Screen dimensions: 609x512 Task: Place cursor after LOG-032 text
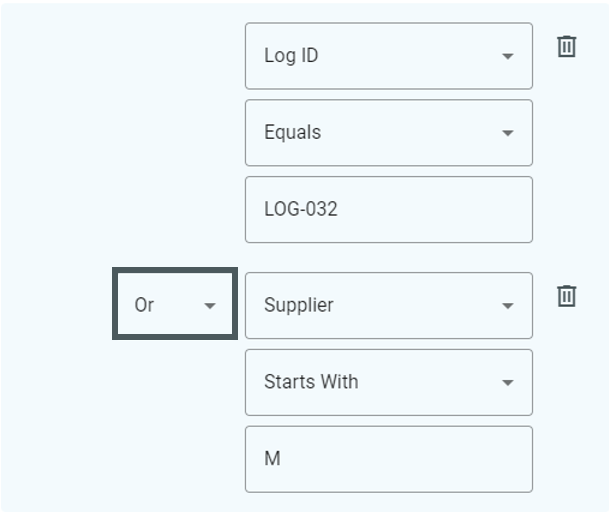[339, 209]
